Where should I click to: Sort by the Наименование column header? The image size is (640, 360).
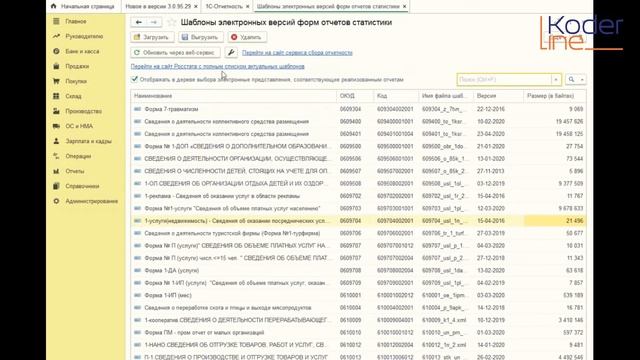coord(234,96)
